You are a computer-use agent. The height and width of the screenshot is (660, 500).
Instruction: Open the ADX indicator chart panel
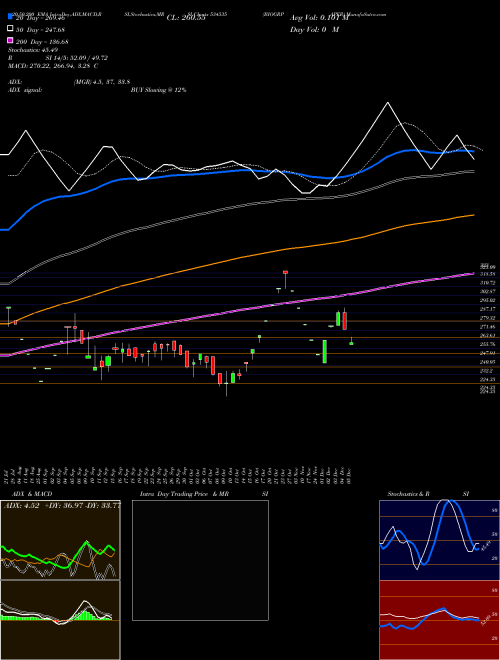pos(60,540)
